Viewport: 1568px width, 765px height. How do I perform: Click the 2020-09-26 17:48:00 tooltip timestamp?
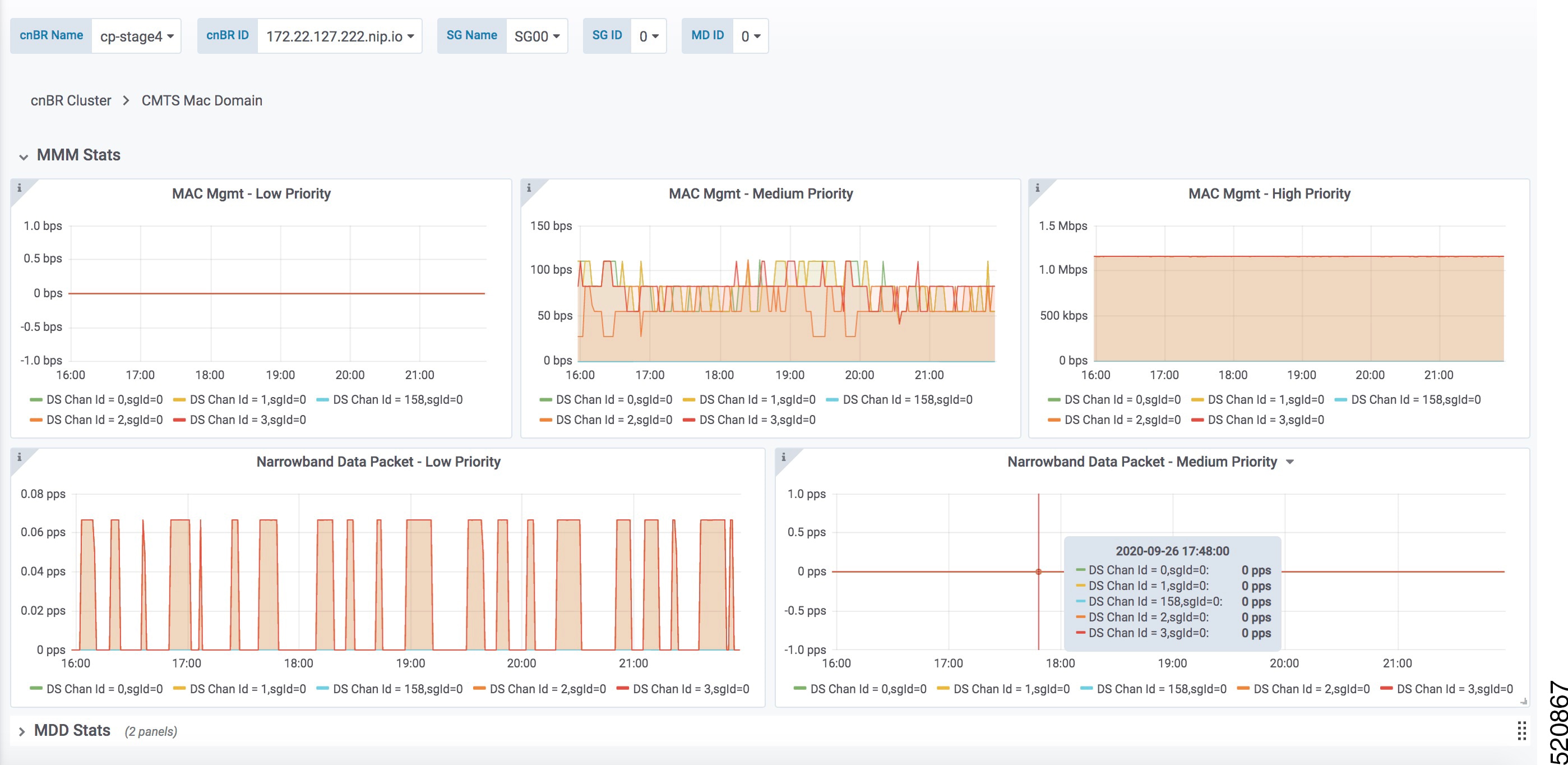[x=1172, y=551]
